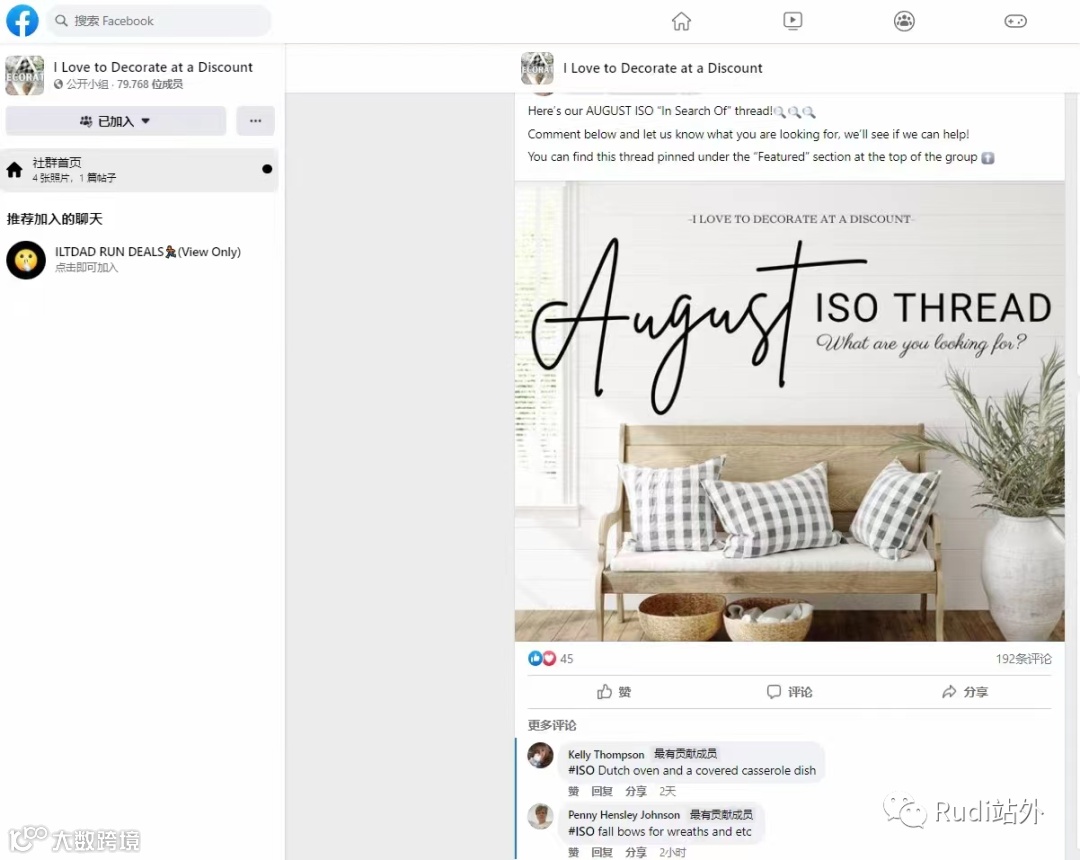Click the share arrow button on post
Screen dimensions: 1080x860
pyautogui.click(x=964, y=691)
